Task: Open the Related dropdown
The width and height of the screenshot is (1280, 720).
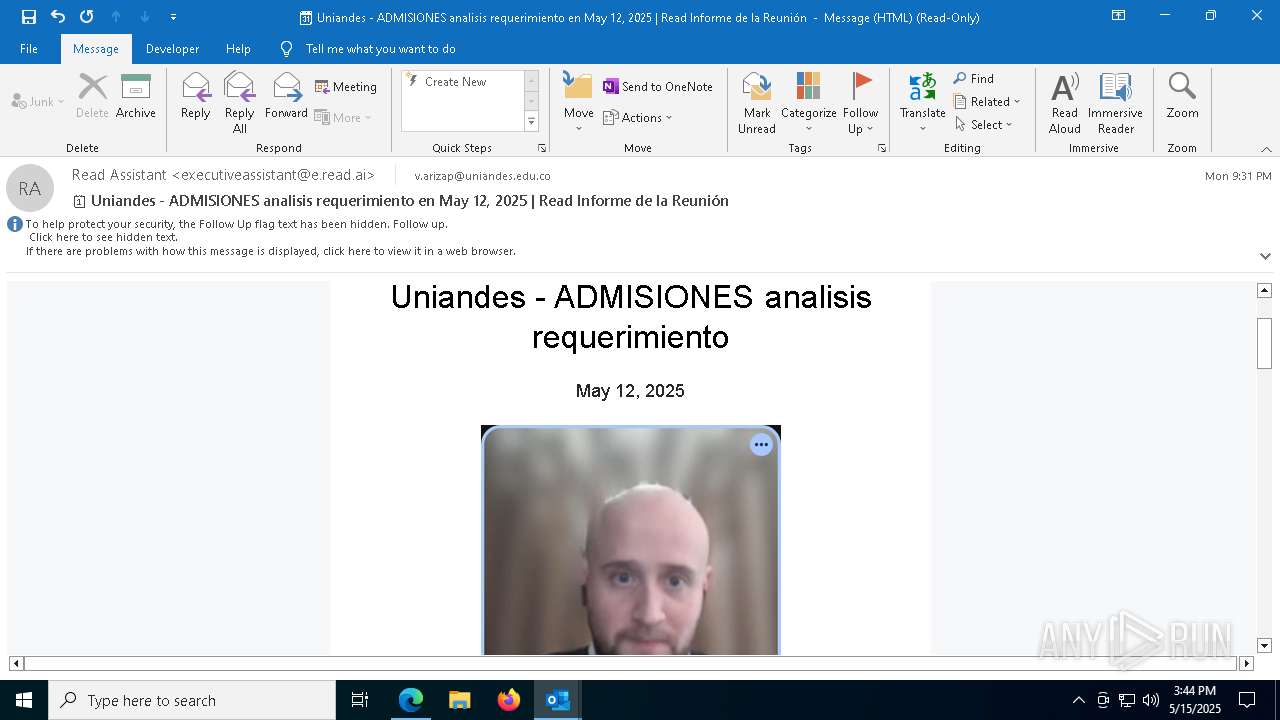Action: [x=987, y=101]
